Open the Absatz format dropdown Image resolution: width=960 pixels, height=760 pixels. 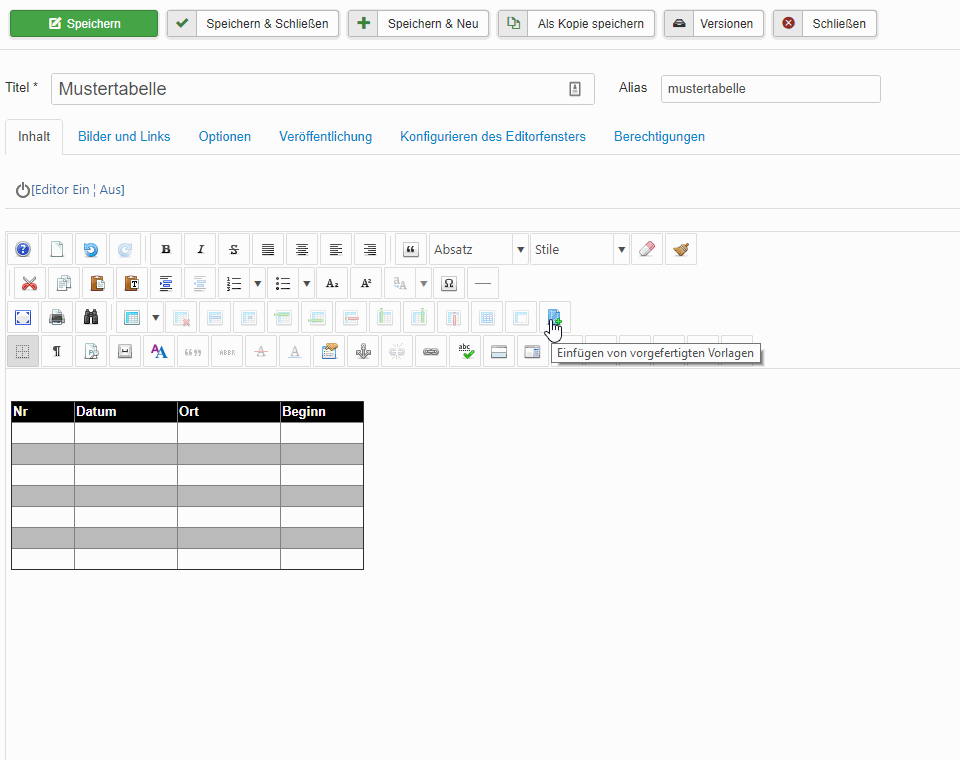(479, 250)
